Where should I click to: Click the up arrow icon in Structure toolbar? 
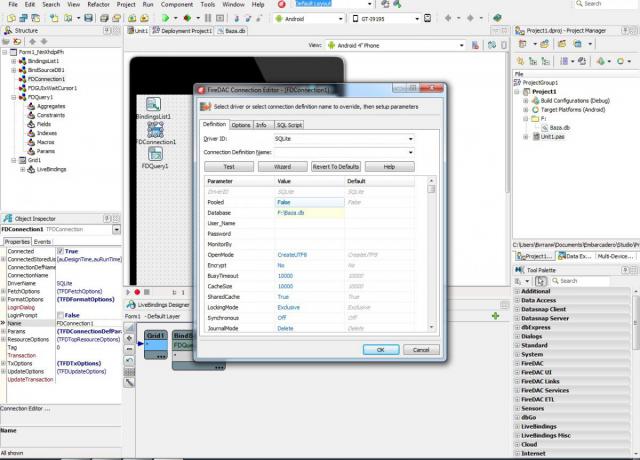33,41
